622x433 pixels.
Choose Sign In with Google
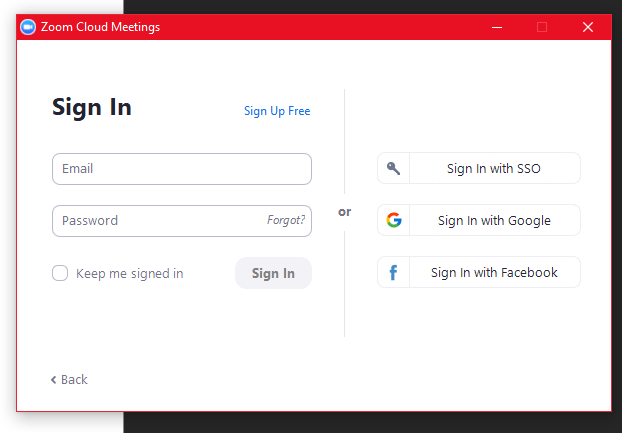point(479,220)
